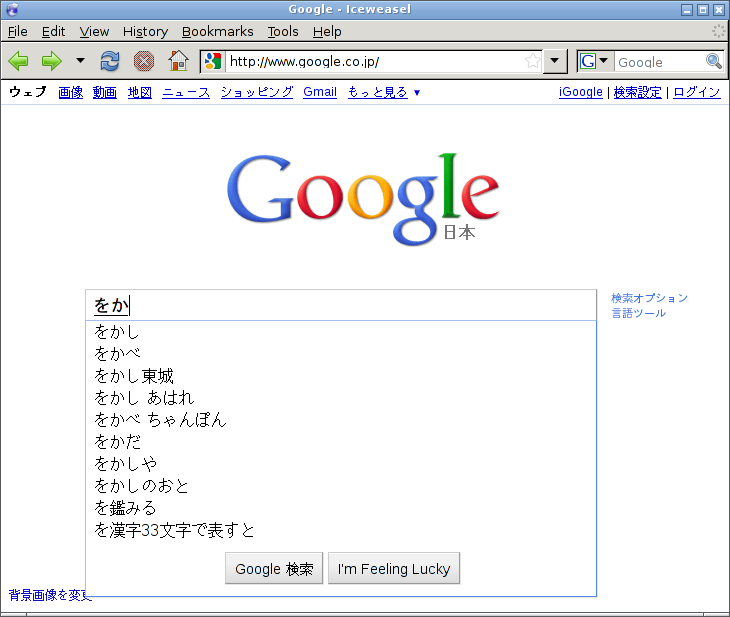
Task: Bookmark this page with the star icon
Action: click(x=533, y=61)
